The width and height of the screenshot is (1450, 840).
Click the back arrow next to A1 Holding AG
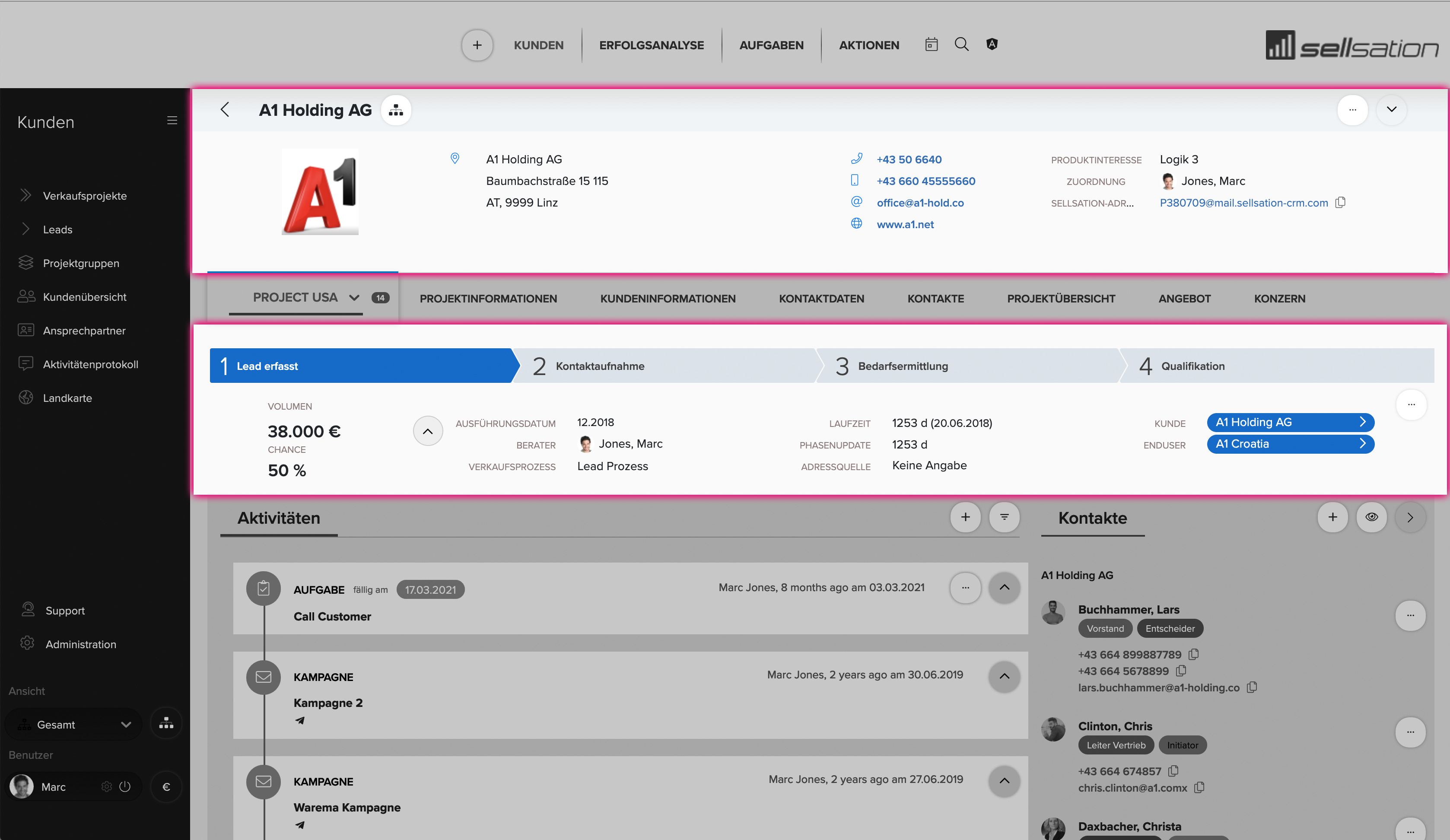pos(225,109)
